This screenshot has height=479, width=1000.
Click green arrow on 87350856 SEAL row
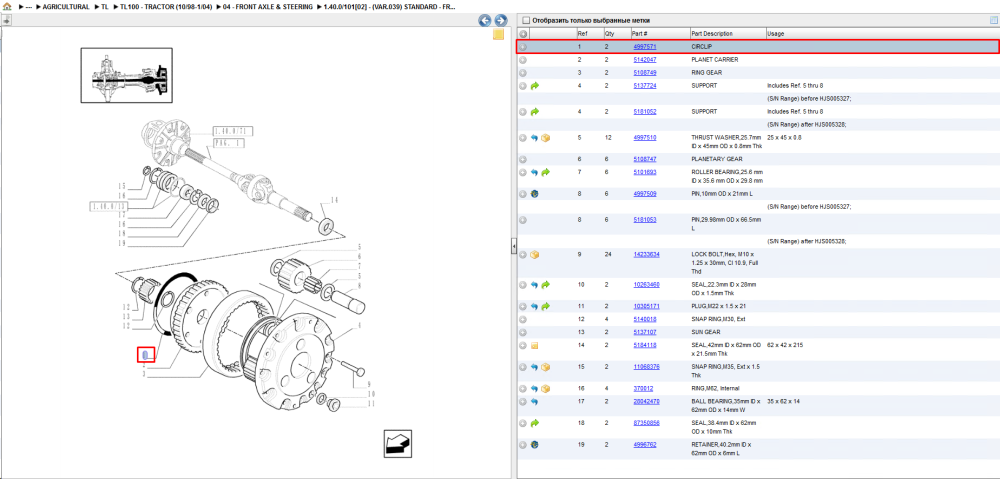pos(534,423)
